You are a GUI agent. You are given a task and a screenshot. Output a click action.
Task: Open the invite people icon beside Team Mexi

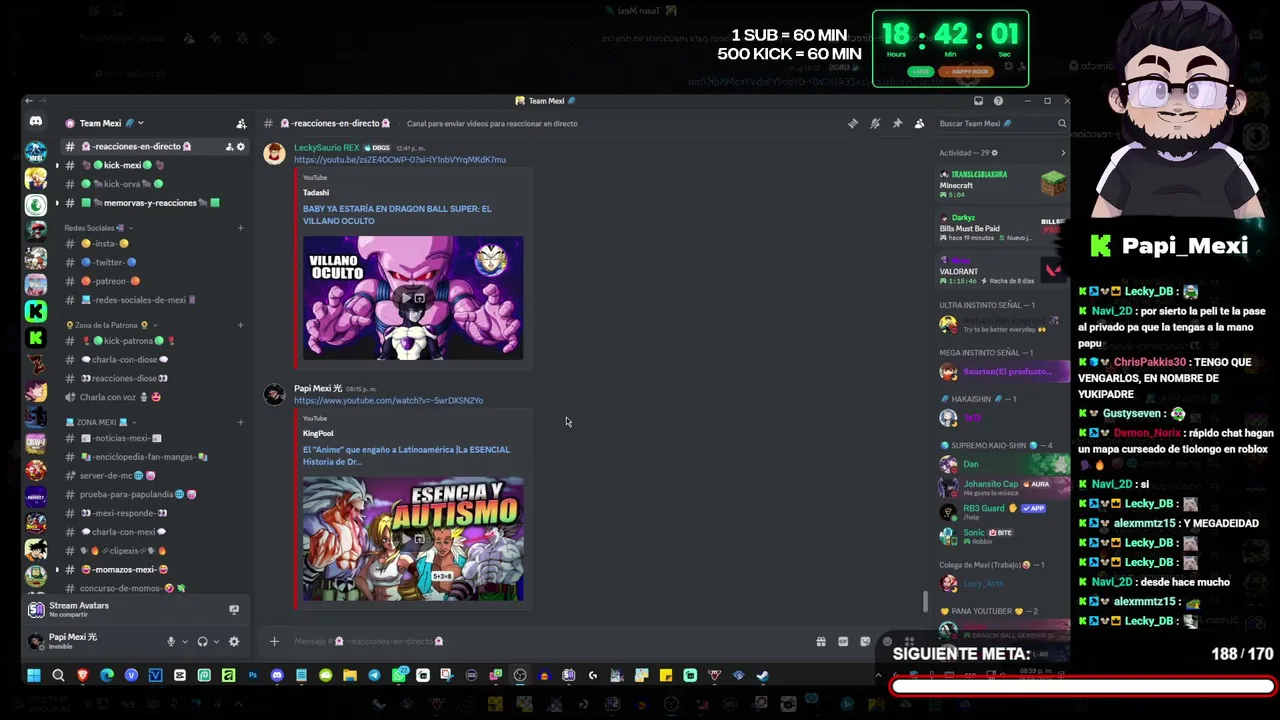(241, 124)
